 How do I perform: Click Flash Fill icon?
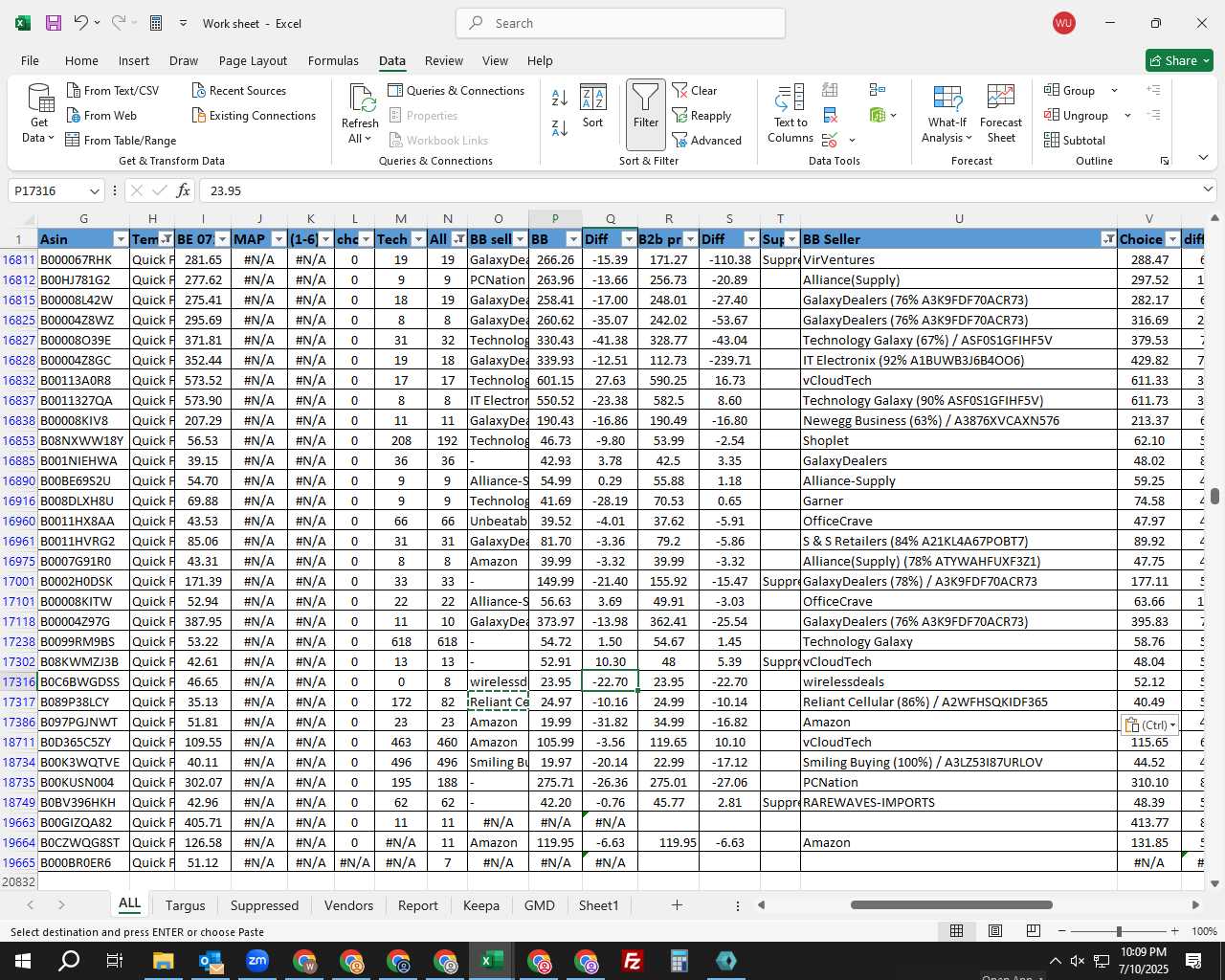(x=830, y=90)
